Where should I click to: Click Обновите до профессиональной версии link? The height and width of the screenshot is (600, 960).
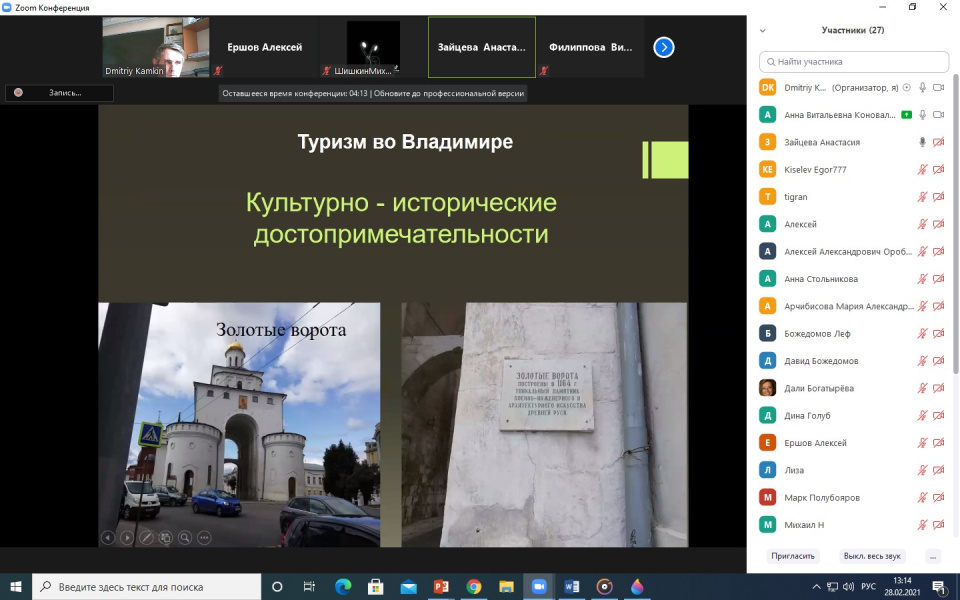[x=449, y=94]
